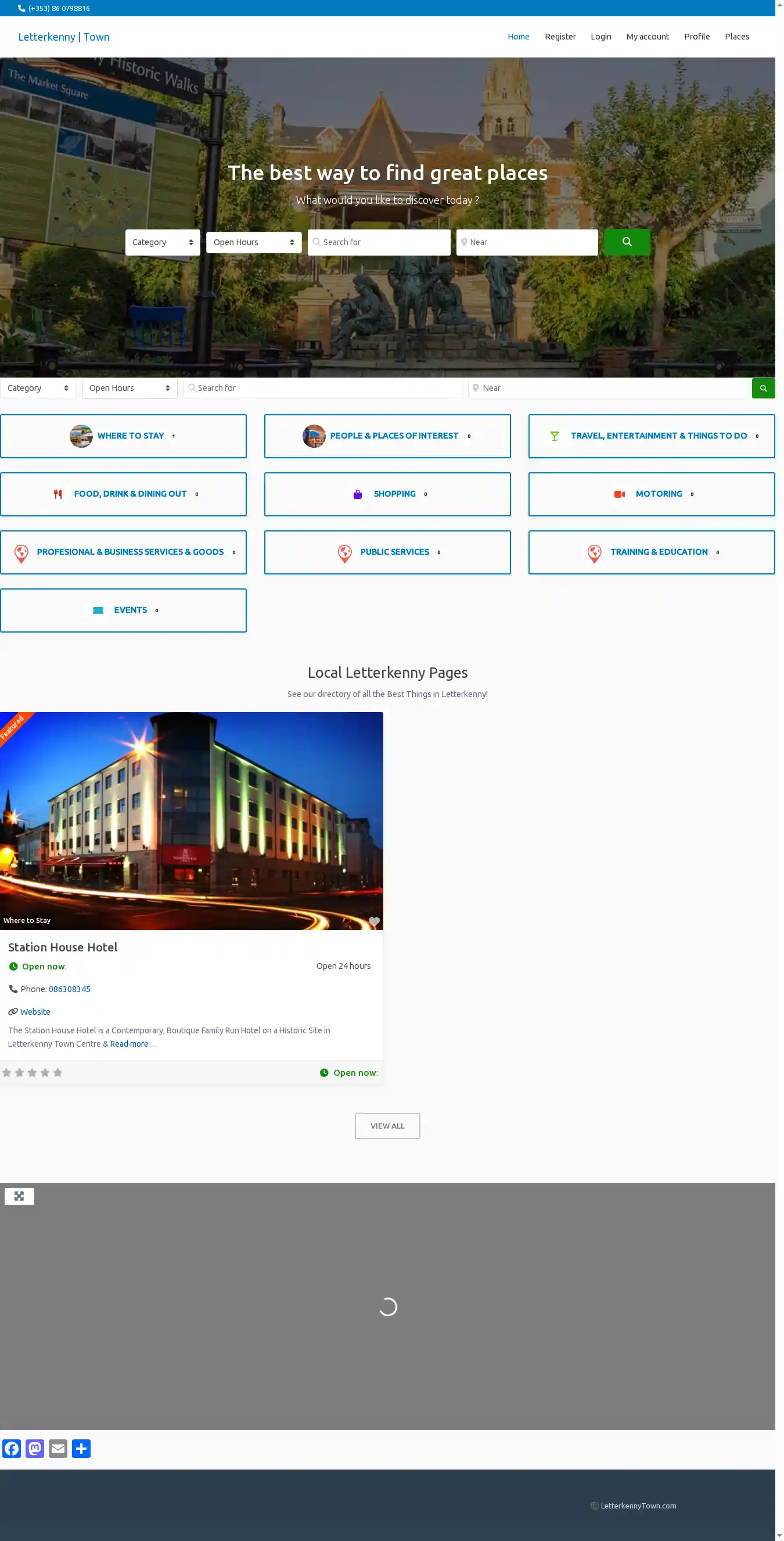The image size is (784, 1541).
Task: Go to the Places menu item
Action: [x=736, y=37]
